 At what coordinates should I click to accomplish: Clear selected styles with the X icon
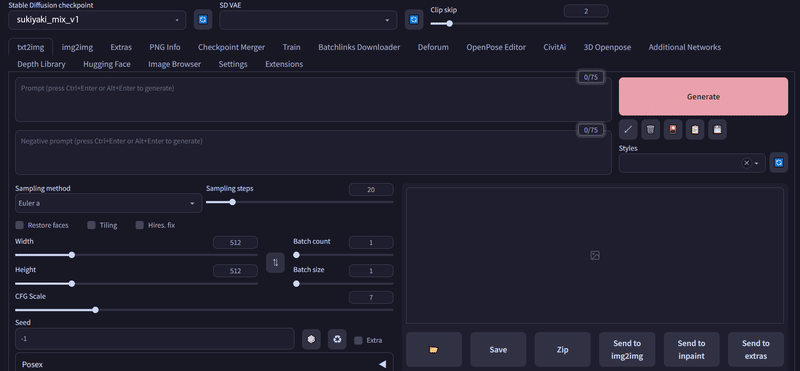pyautogui.click(x=746, y=163)
